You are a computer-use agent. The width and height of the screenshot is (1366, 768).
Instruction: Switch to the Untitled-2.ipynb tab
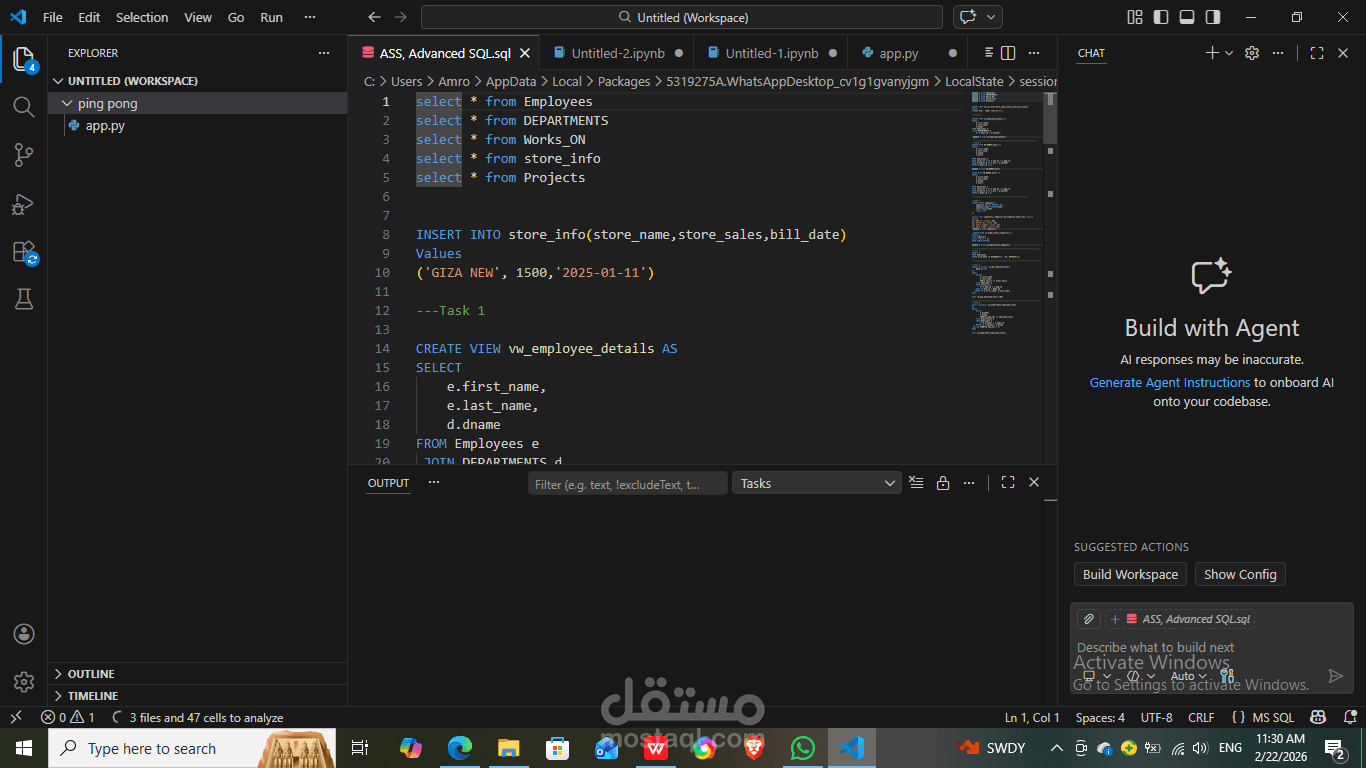click(x=618, y=53)
